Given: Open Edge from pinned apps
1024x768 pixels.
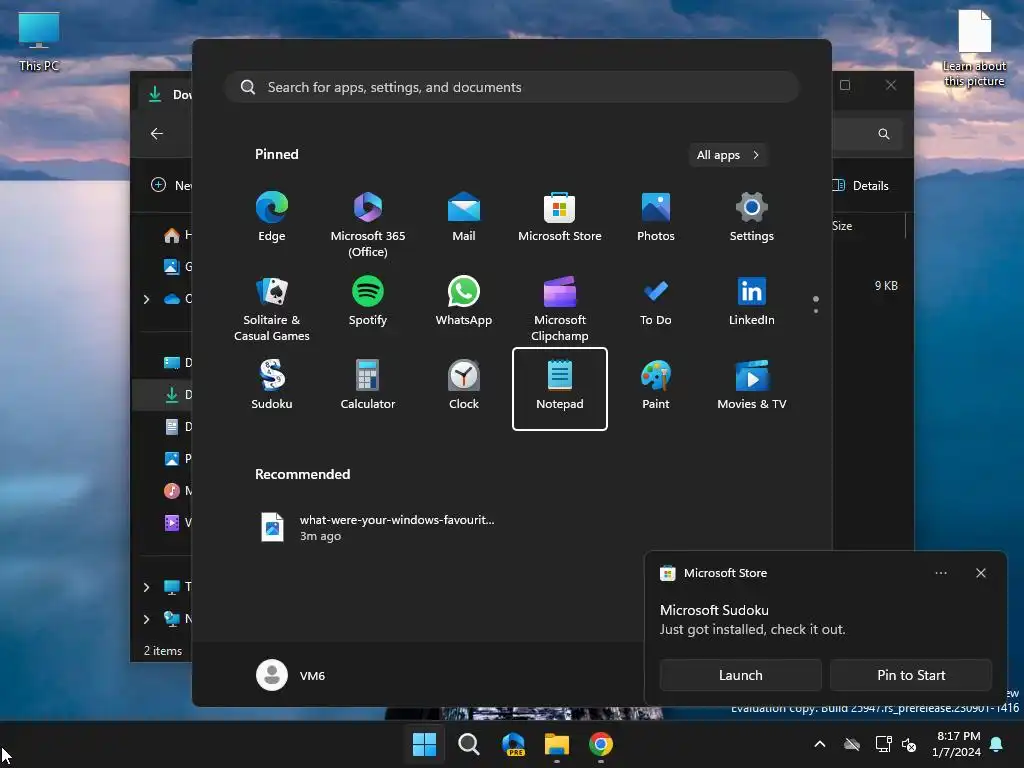Looking at the screenshot, I should [272, 217].
